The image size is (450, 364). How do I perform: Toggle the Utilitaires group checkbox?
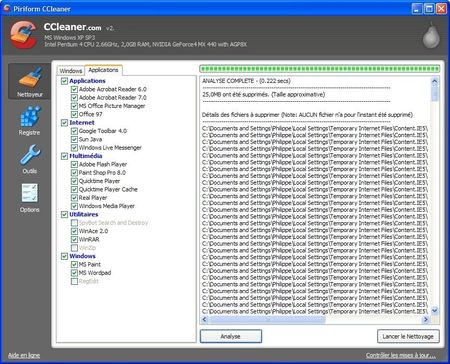click(64, 214)
